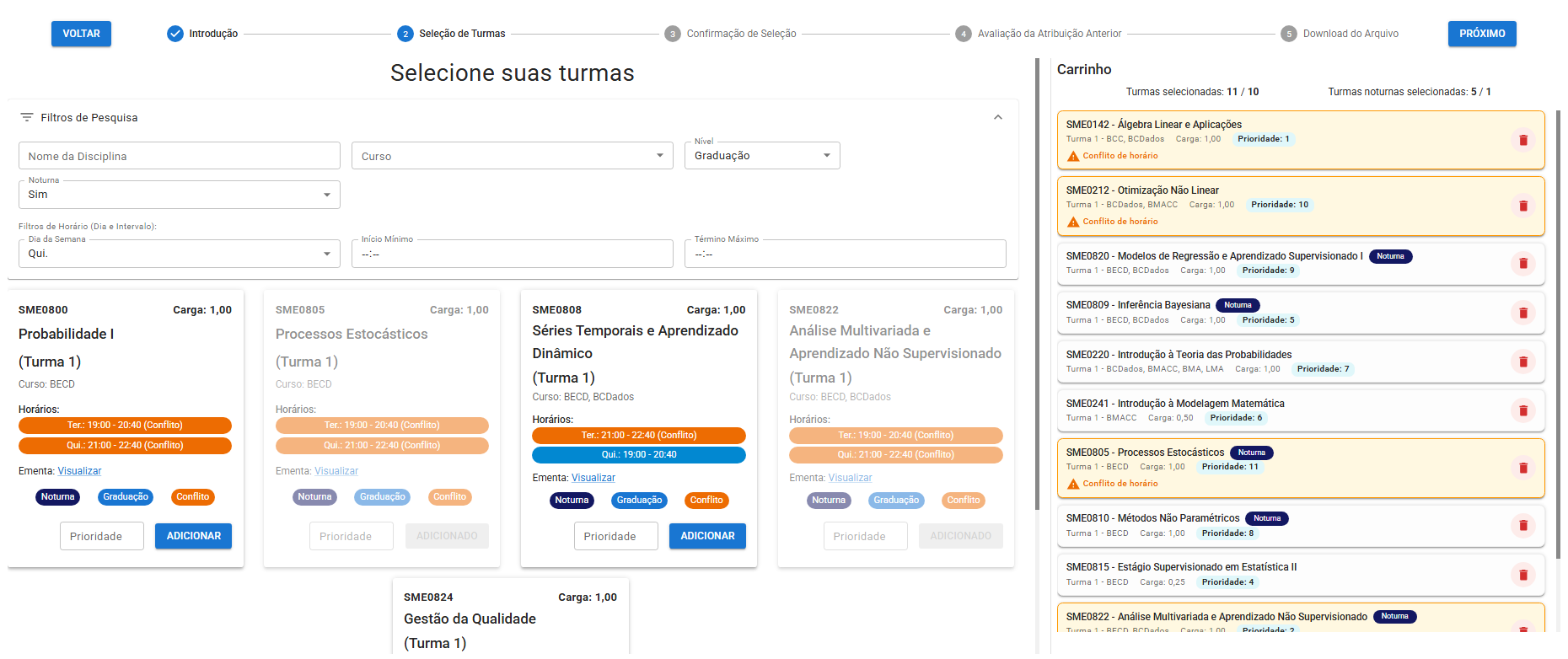1568x659 pixels.
Task: Click Turmas noturnas selecionadas counter text
Action: pyautogui.click(x=1410, y=92)
